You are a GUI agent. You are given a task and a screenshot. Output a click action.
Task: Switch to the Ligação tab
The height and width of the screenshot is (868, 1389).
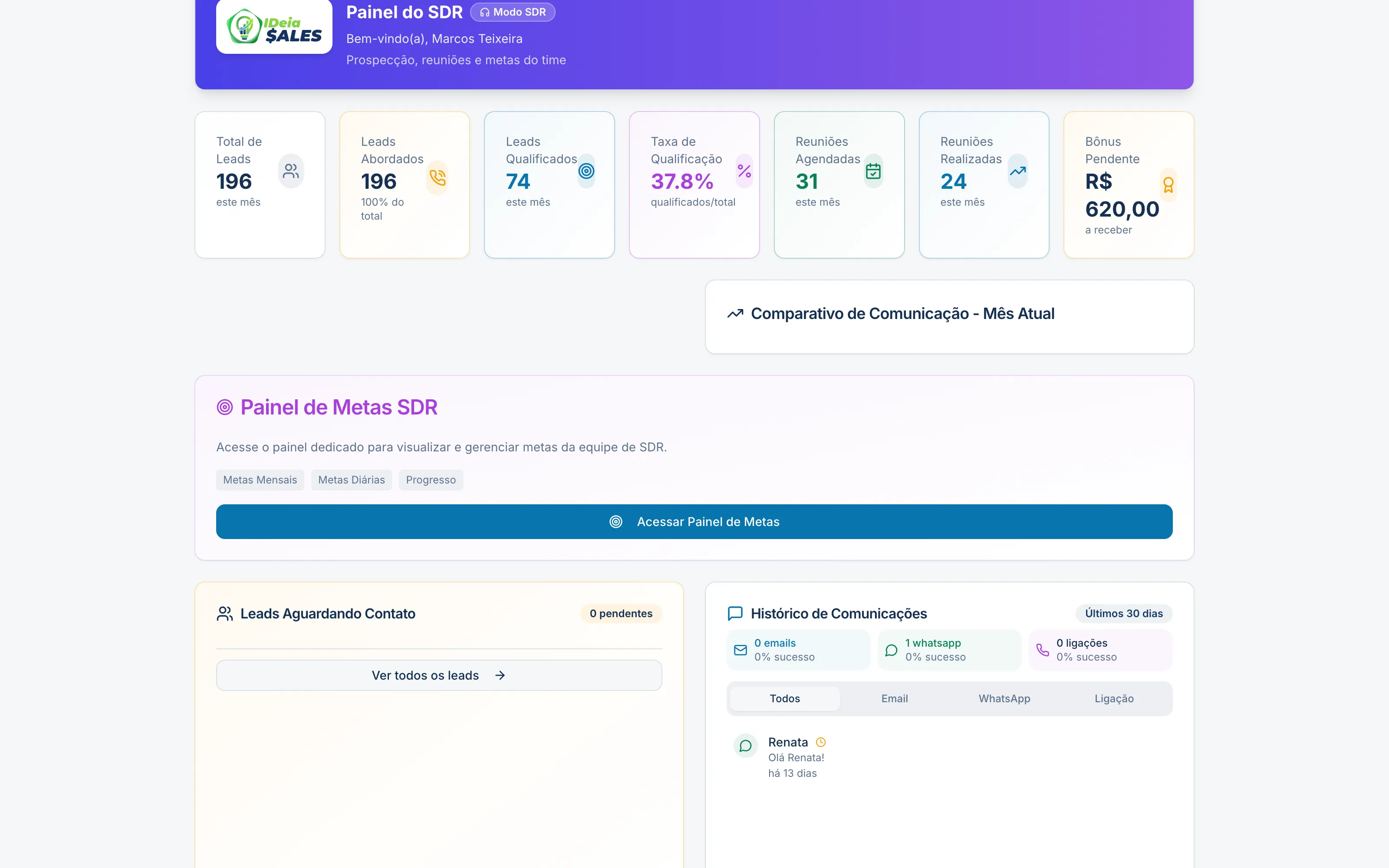(1114, 699)
